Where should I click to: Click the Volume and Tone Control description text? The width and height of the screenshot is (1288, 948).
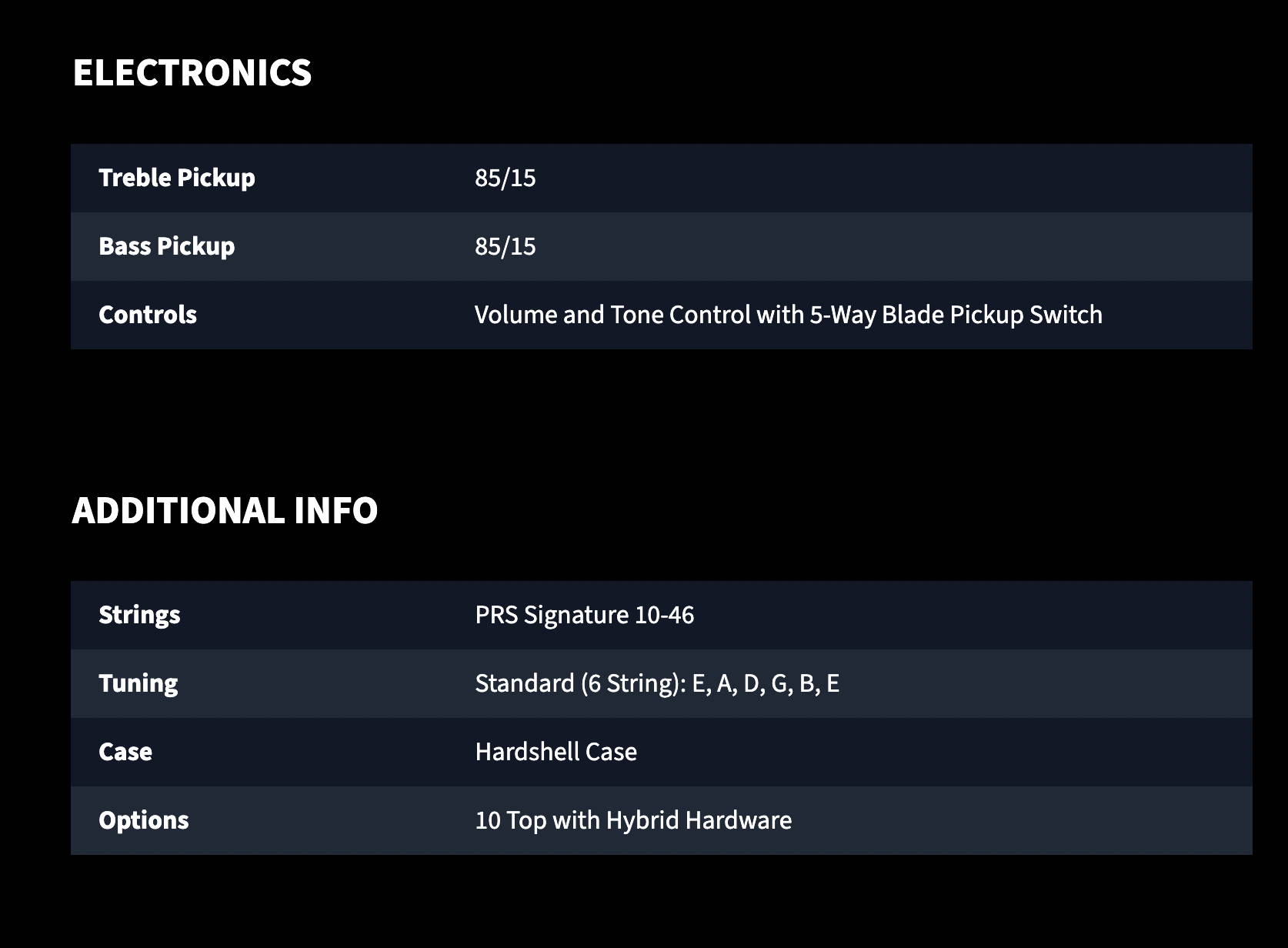click(789, 315)
